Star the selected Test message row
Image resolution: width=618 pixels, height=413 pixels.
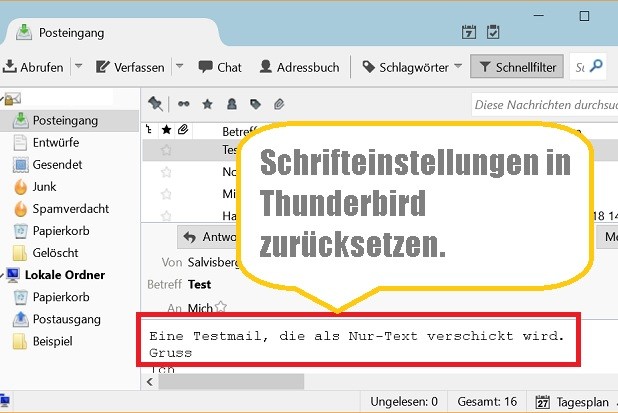coord(166,150)
